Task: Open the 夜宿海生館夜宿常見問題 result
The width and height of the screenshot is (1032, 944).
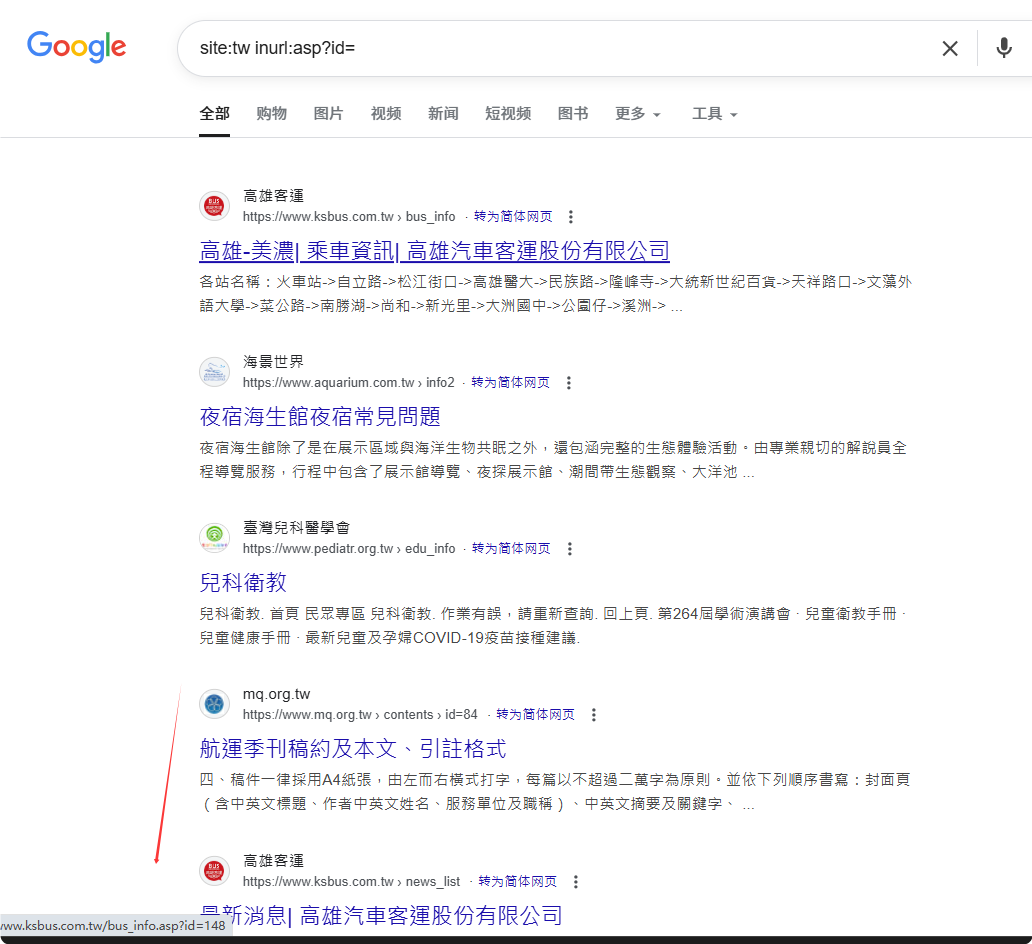Action: (x=320, y=417)
